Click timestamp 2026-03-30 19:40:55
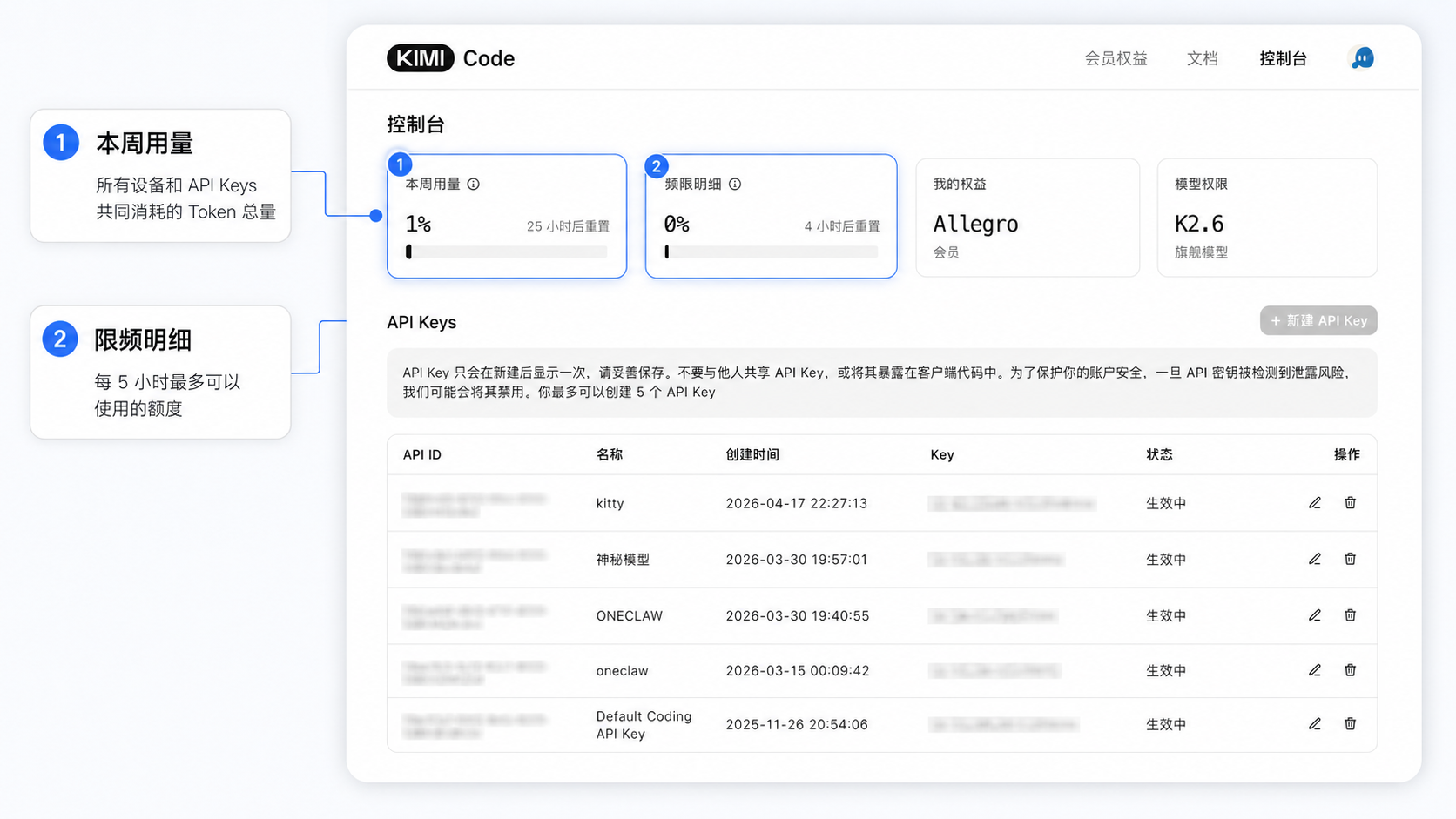This screenshot has width=1456, height=819. (x=798, y=615)
